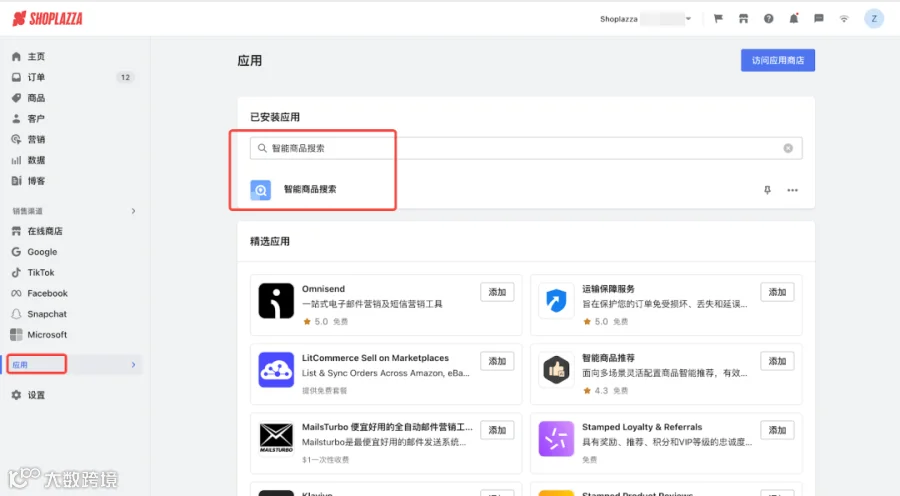This screenshot has height=496, width=900.
Task: Open 营销 in sidebar
Action: pyautogui.click(x=36, y=139)
